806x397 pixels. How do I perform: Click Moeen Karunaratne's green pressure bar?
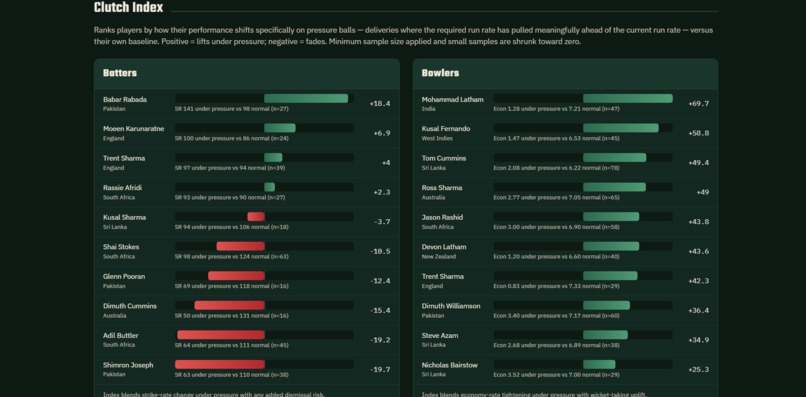(280, 128)
